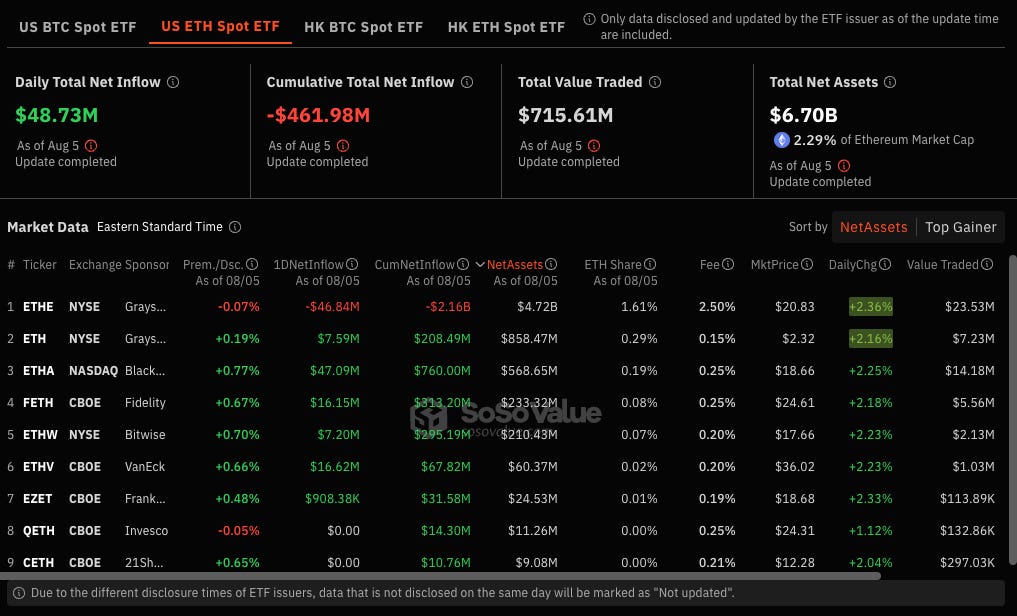Click info icon on Value Traded column header
This screenshot has height=616, width=1017.
pos(987,265)
